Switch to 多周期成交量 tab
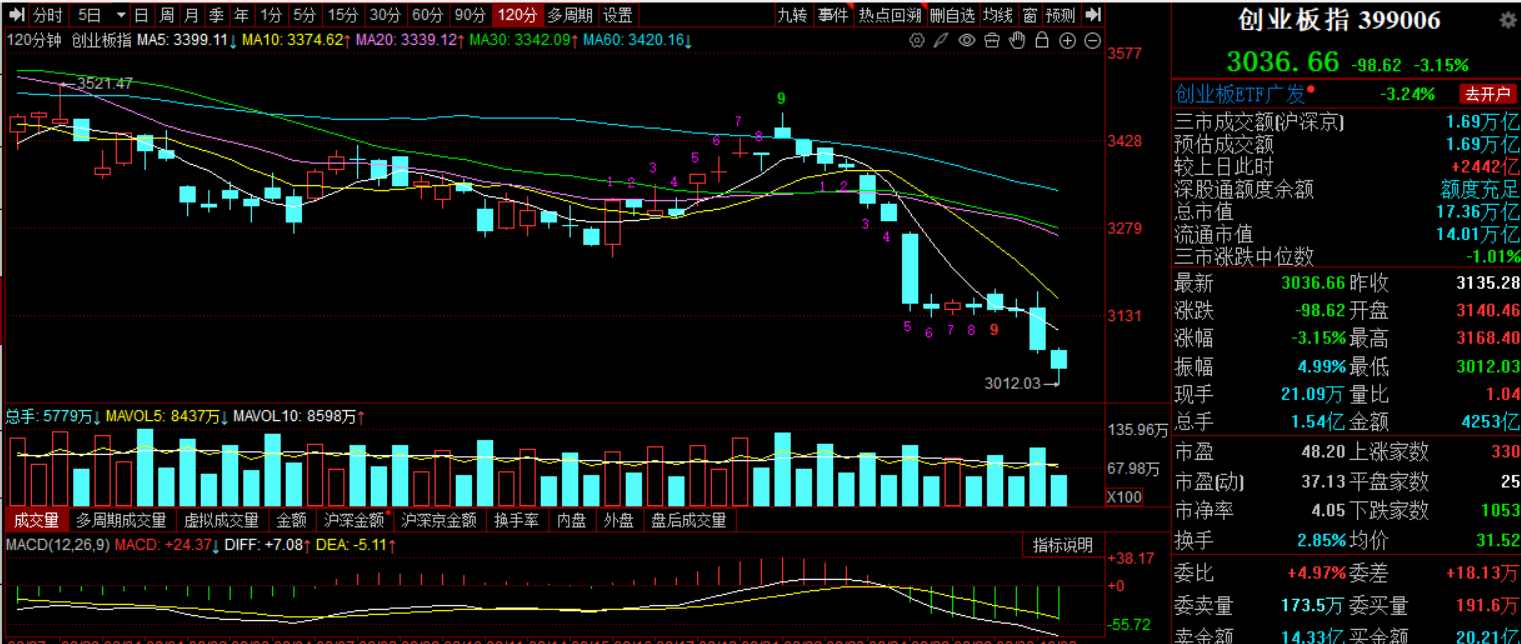1521x644 pixels. (121, 520)
